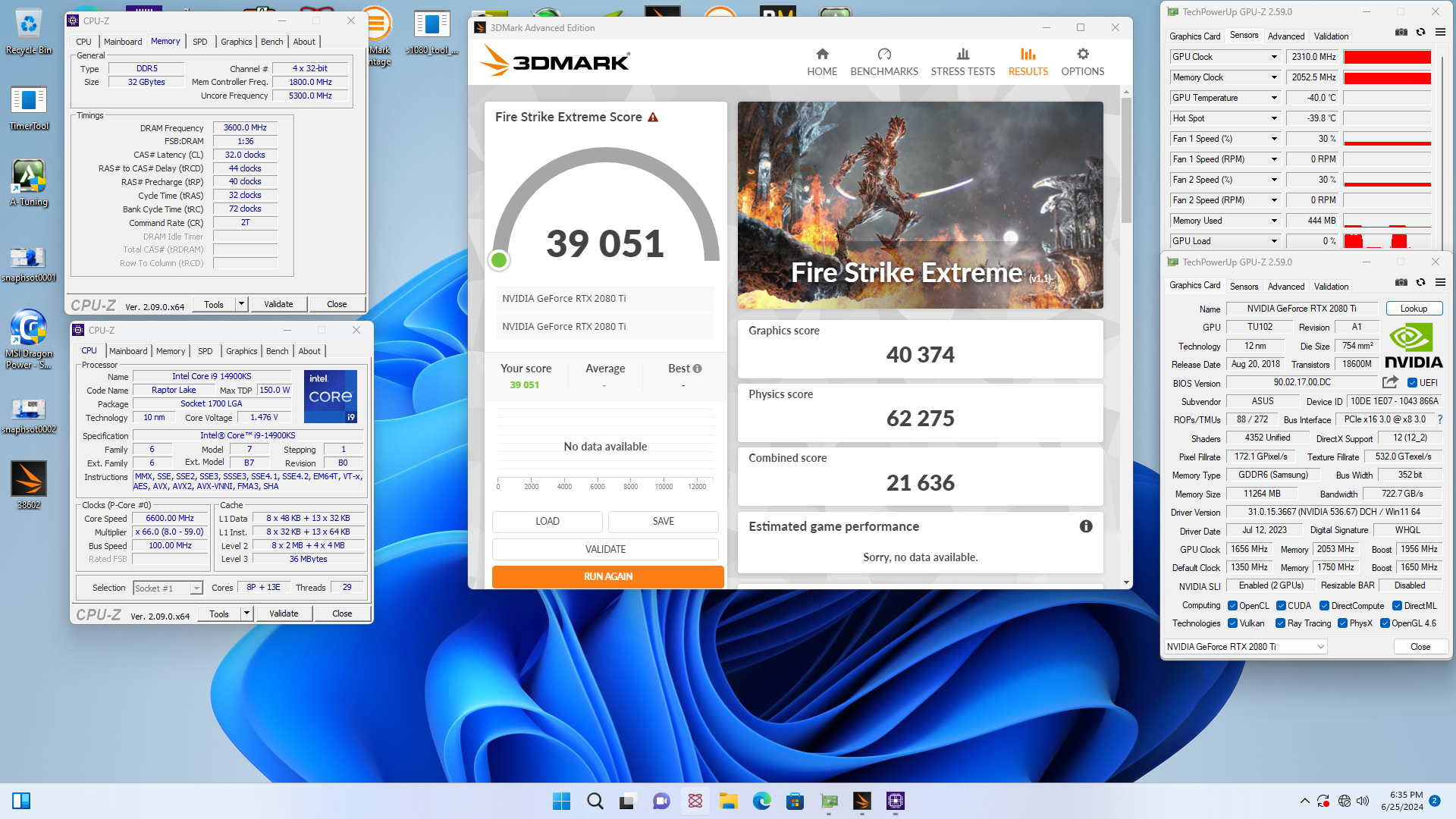Toggle the PhysX checkbox in GPU-Z

(1342, 623)
